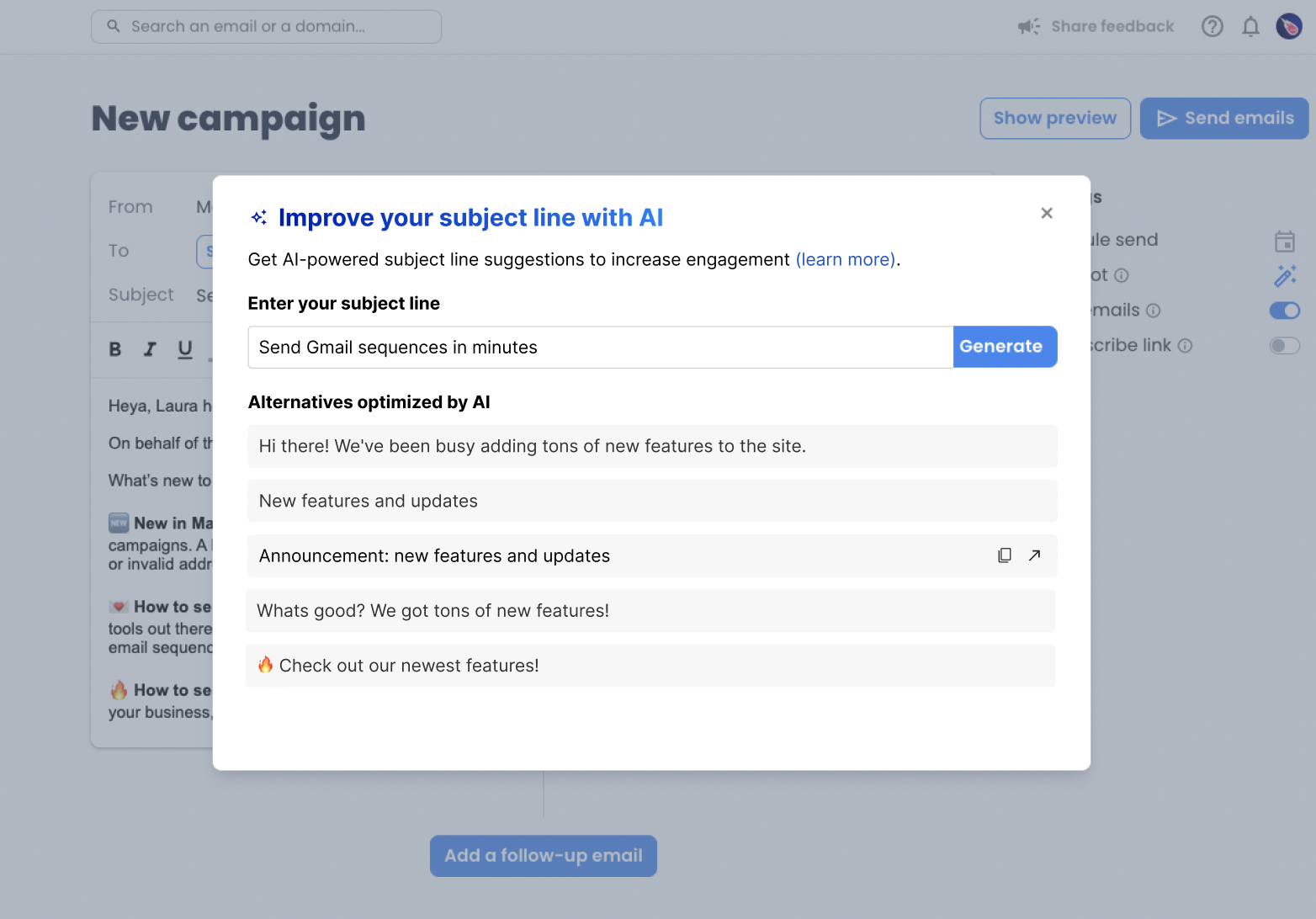Enable the unsubscribe link toggle
Viewport: 1316px width, 919px height.
(x=1284, y=345)
